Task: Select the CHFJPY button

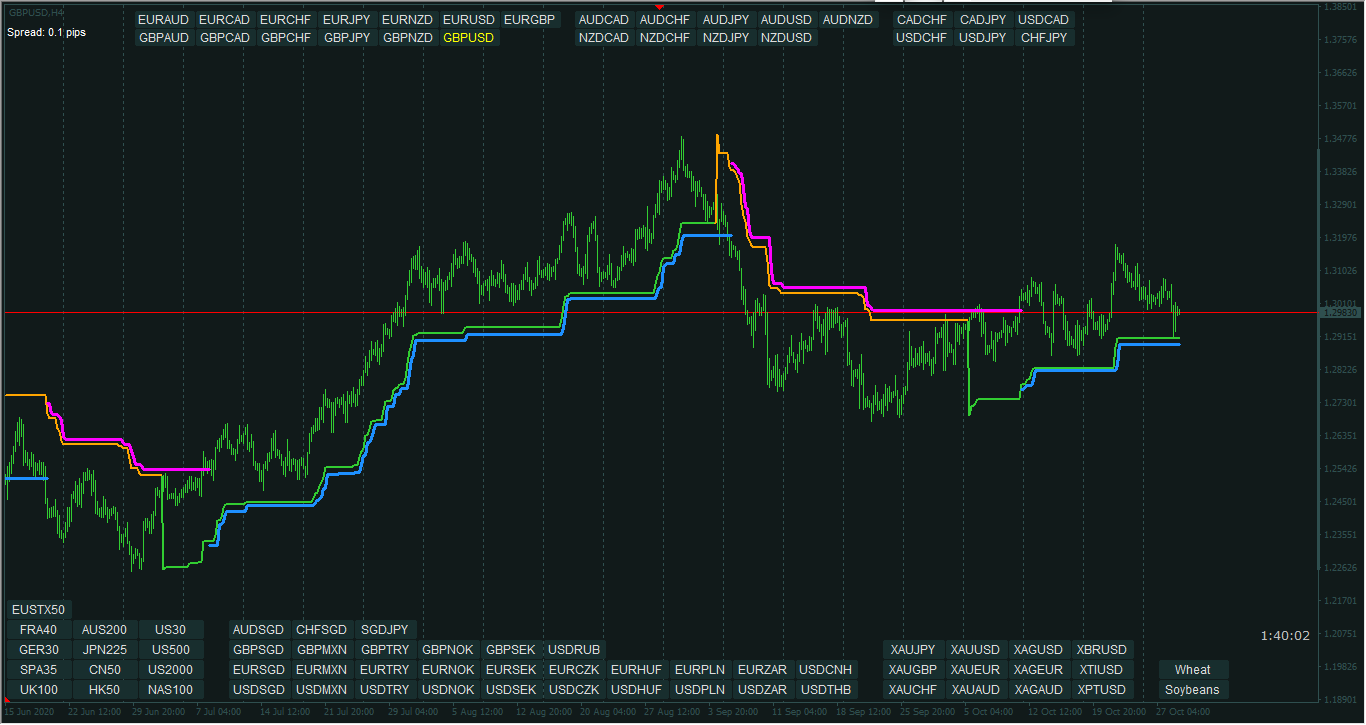Action: pyautogui.click(x=1044, y=38)
